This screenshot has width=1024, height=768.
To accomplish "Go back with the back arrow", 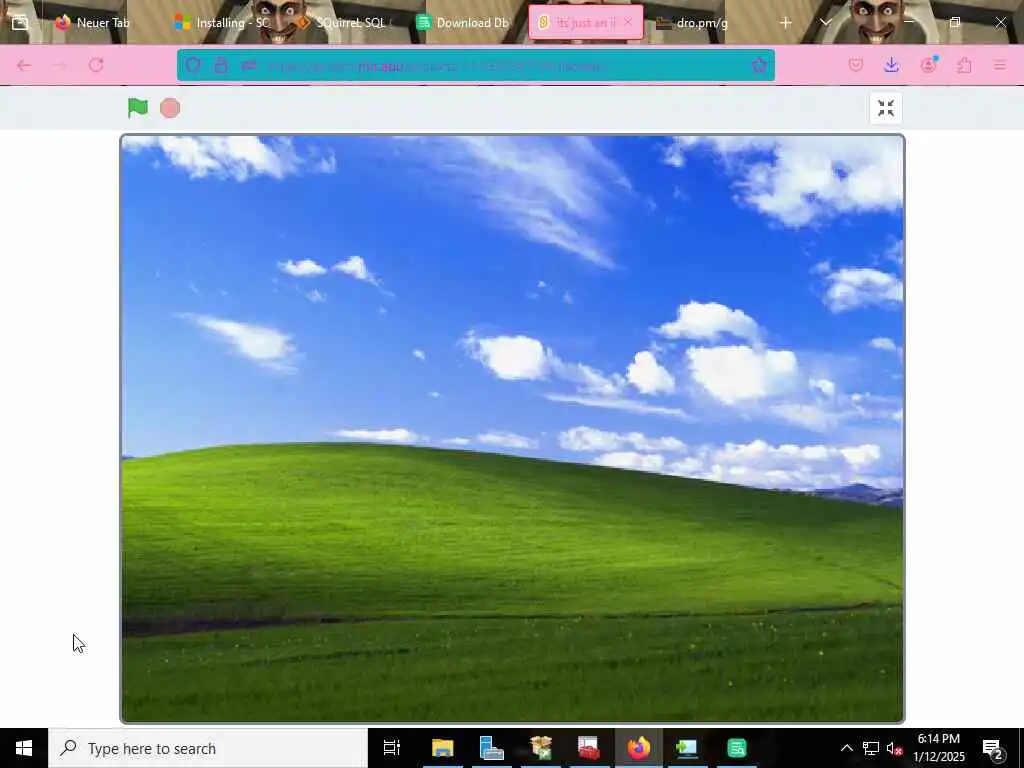I will coord(24,65).
